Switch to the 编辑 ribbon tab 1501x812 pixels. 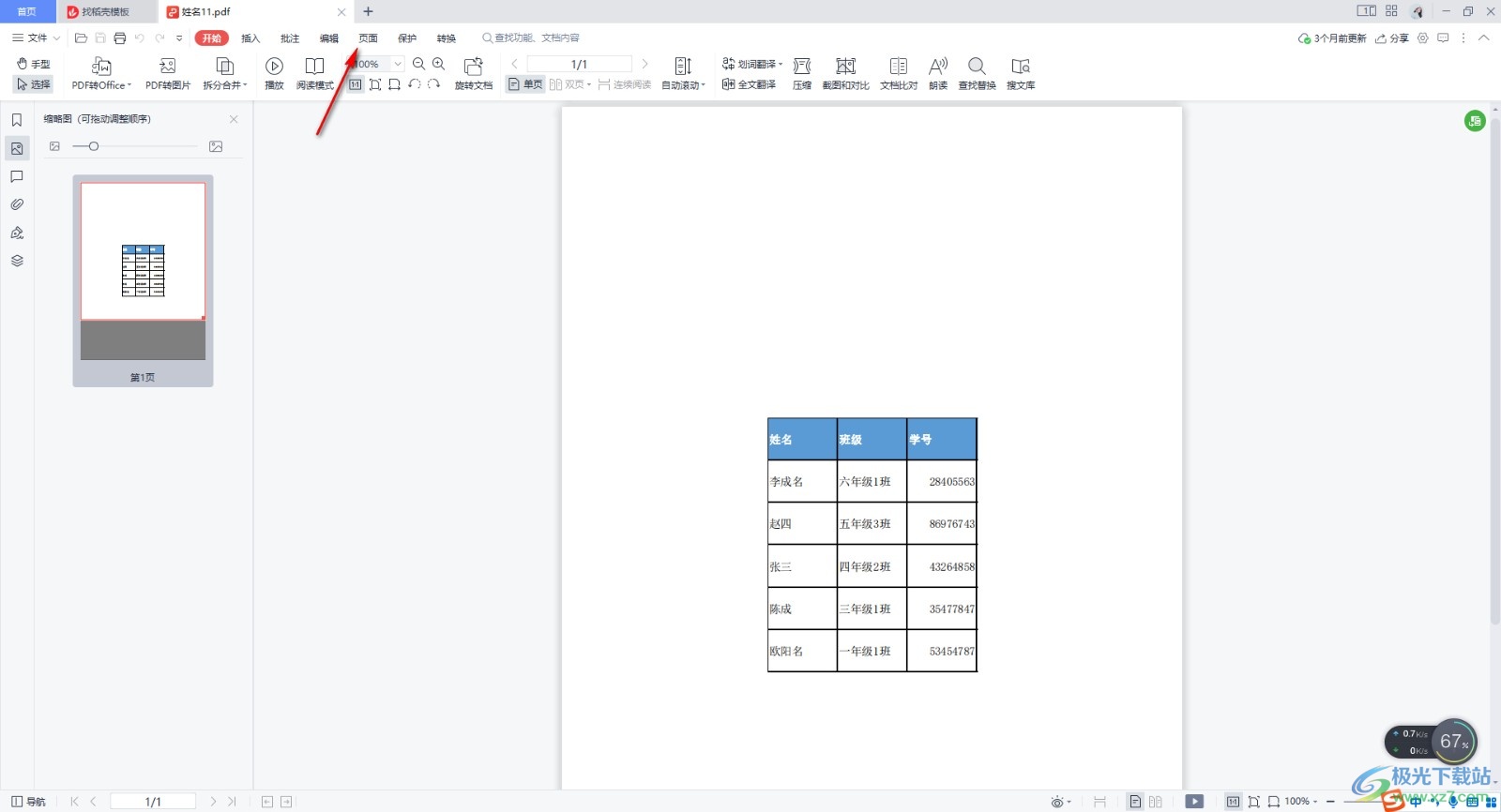[x=329, y=38]
